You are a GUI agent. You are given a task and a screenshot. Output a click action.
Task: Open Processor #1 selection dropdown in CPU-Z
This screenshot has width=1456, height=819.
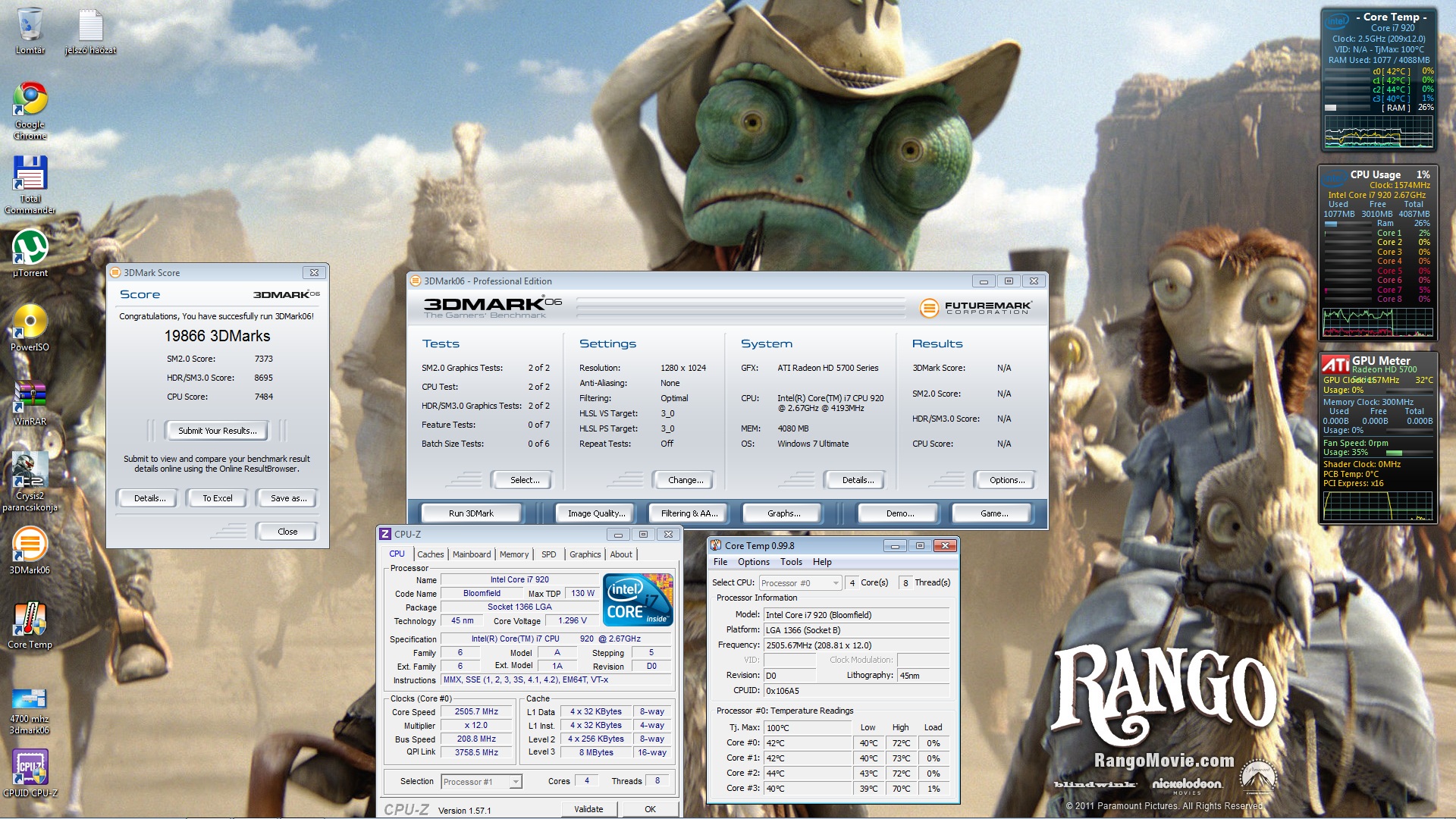pos(482,782)
